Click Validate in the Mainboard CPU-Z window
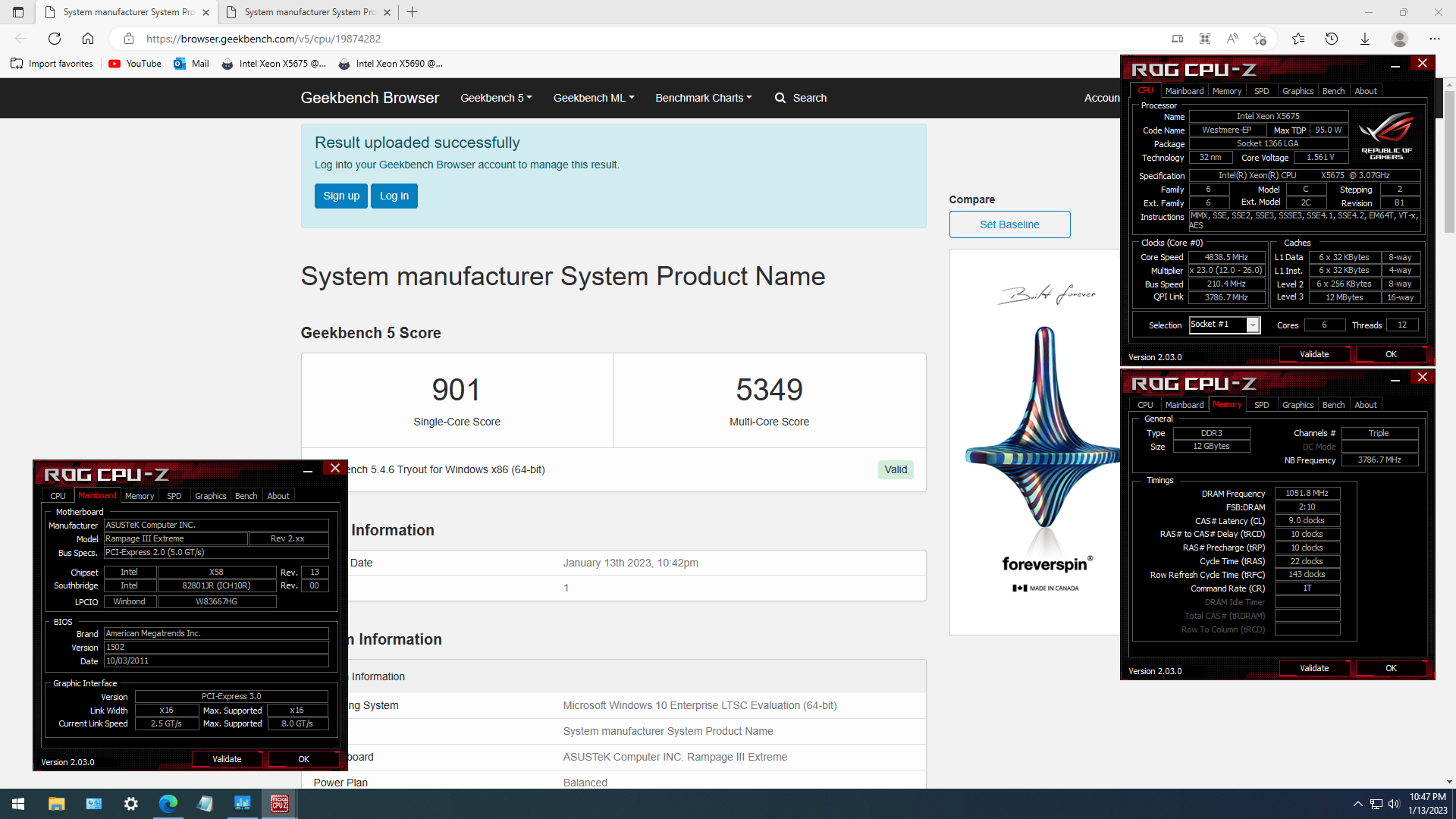Screen dimensions: 1456x819 coord(227,759)
